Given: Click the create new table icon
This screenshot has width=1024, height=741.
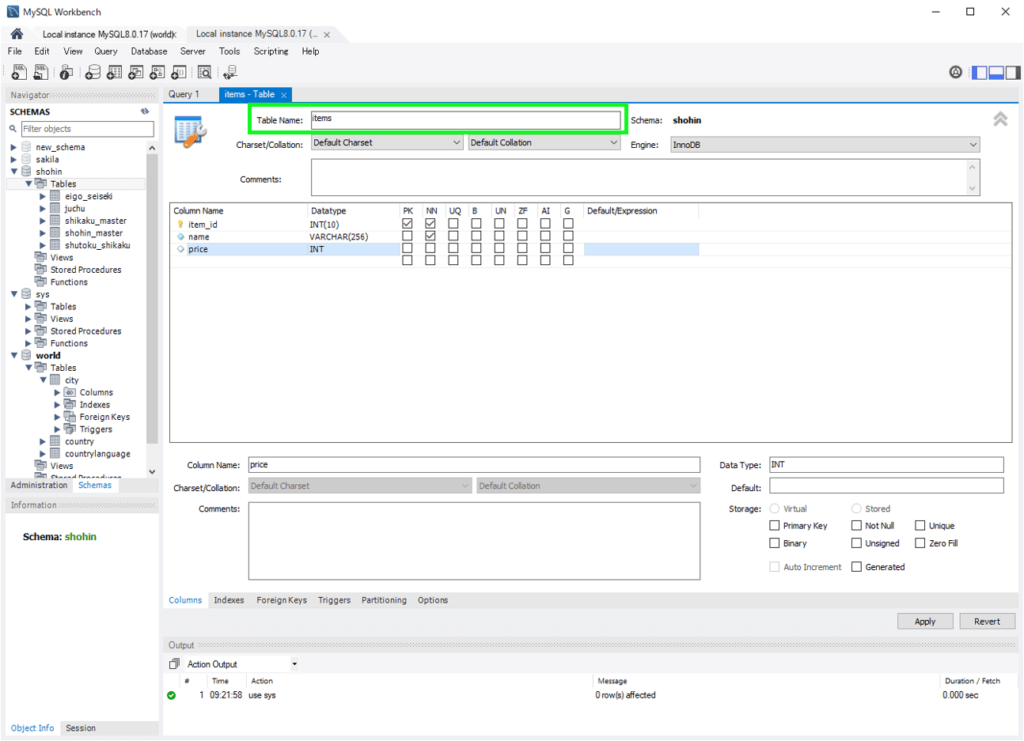Looking at the screenshot, I should coord(114,72).
